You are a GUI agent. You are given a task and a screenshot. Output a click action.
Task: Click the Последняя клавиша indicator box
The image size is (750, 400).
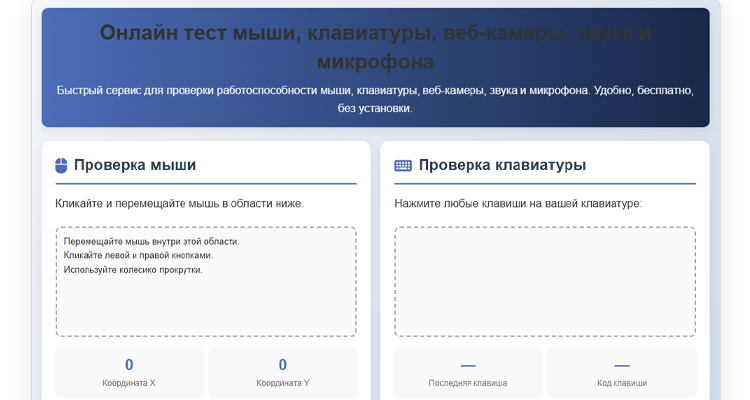tap(468, 372)
